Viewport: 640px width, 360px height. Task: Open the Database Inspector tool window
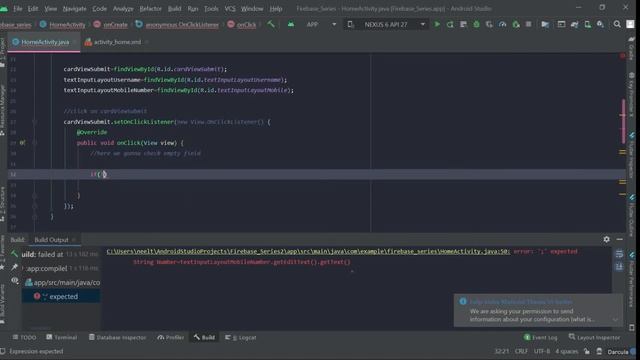[x=118, y=338]
